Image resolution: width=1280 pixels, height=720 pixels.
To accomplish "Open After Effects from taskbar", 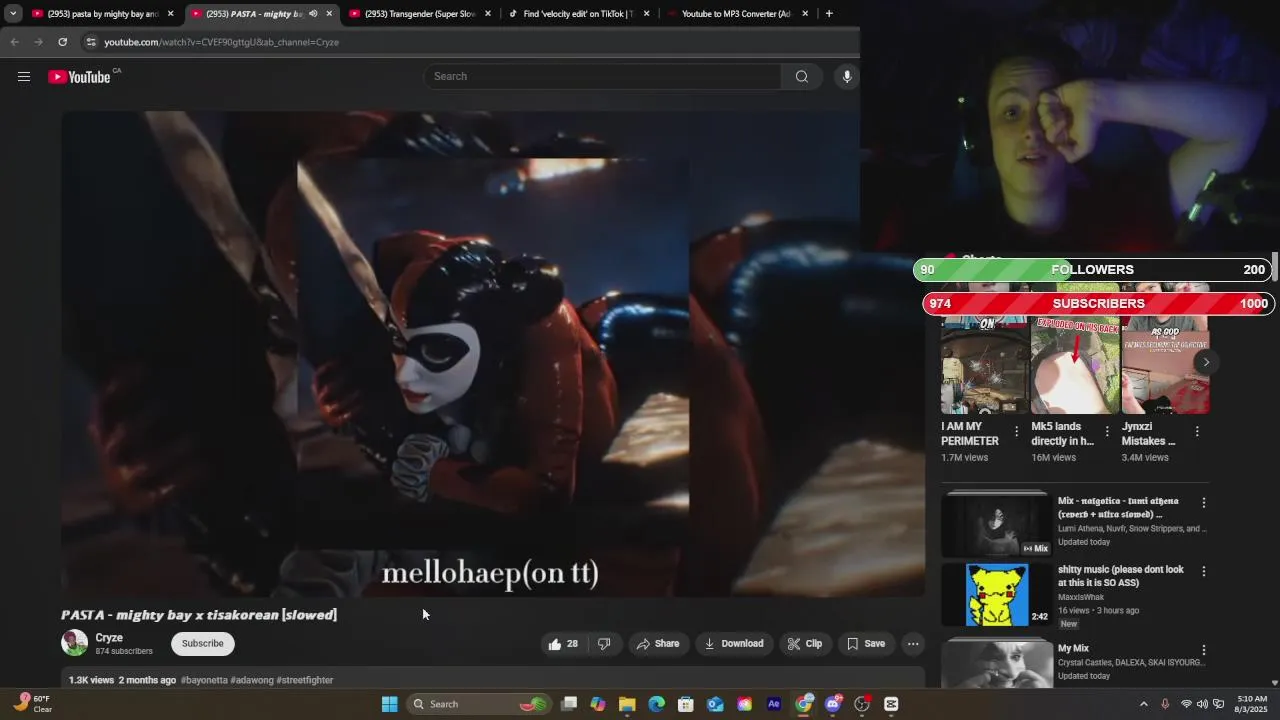I will [x=774, y=704].
